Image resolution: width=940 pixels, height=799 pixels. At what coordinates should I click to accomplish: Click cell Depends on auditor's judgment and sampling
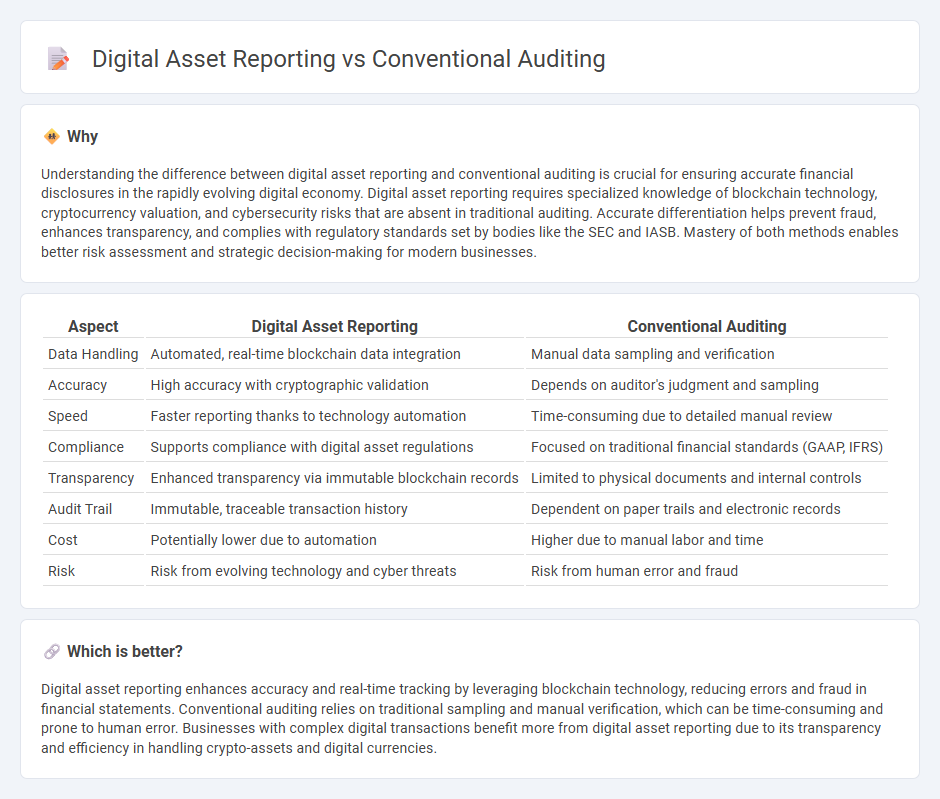[x=707, y=385]
